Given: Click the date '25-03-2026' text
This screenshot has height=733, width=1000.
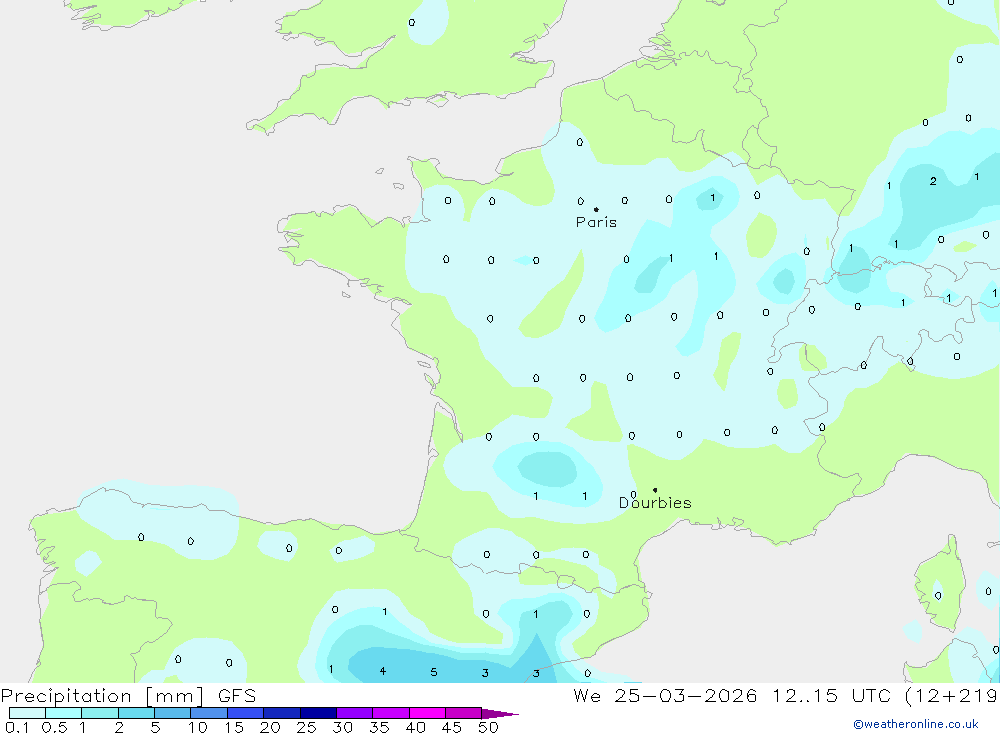Looking at the screenshot, I should pos(686,696).
